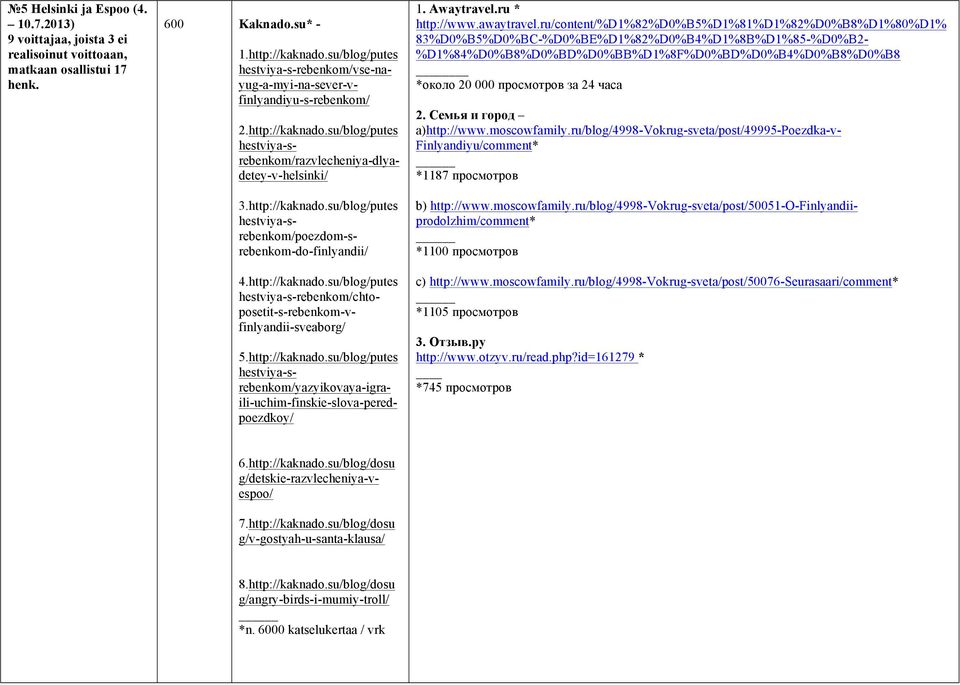Click the cell value 600

tap(173, 24)
